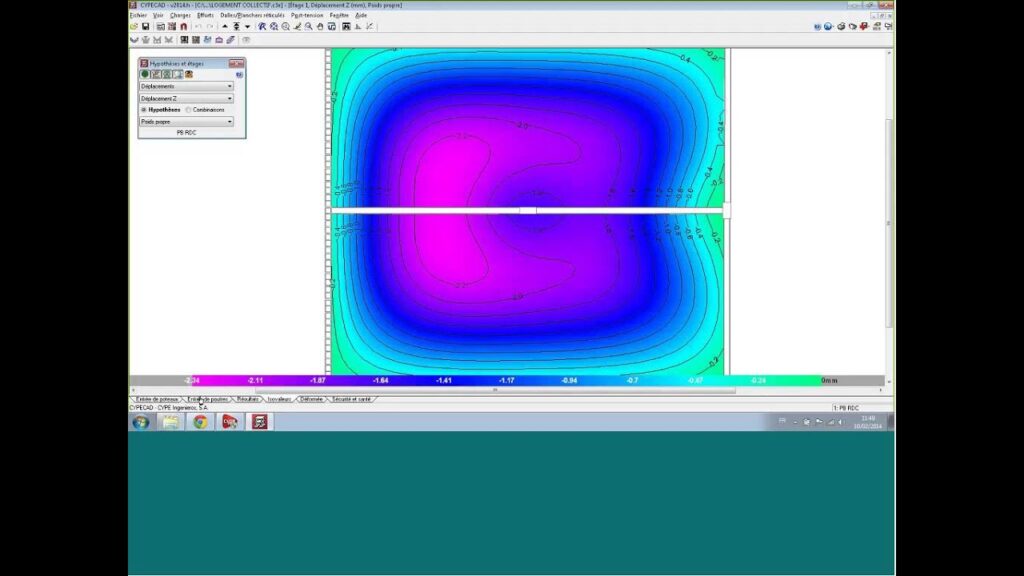
Task: Click the red magnet icon in toolbar
Action: point(183,27)
